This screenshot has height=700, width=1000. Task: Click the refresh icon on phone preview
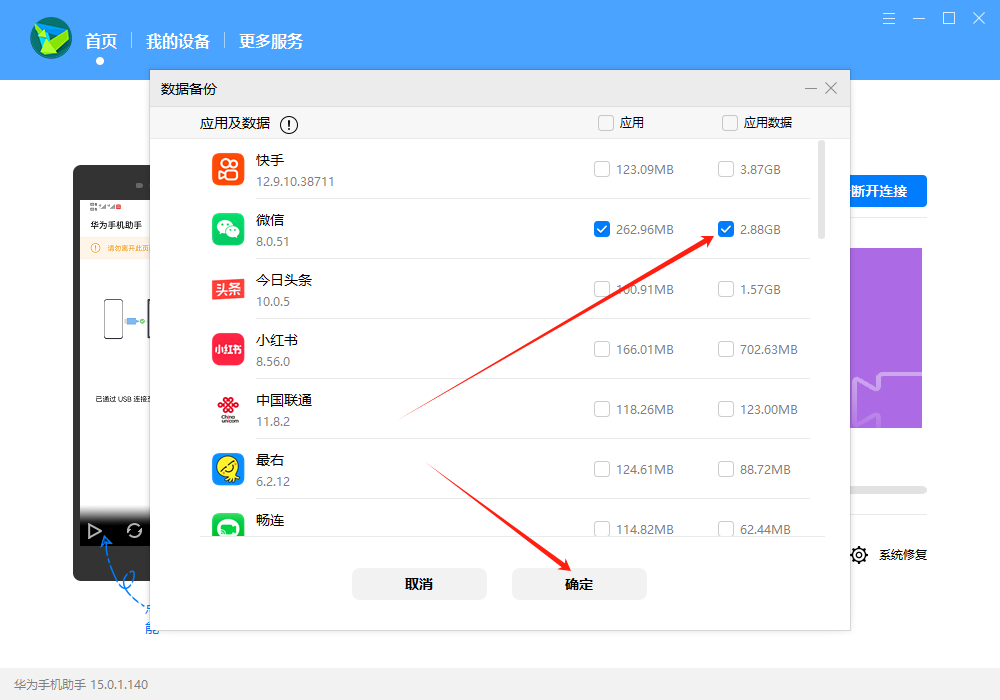point(134,530)
